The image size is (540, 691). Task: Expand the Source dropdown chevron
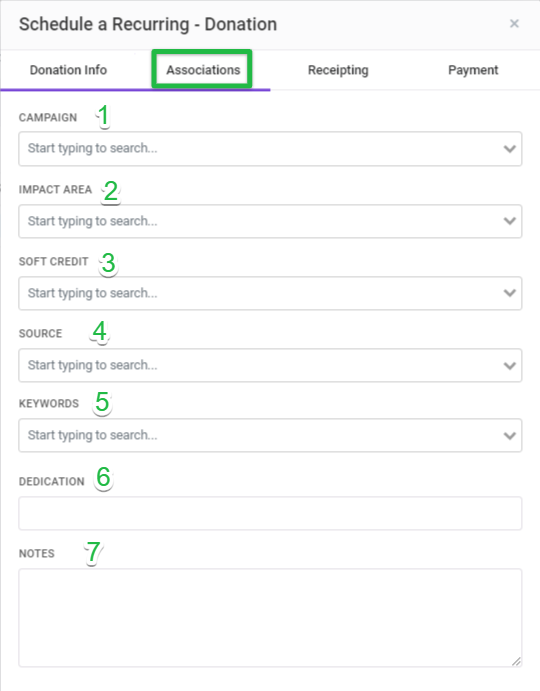click(x=510, y=365)
